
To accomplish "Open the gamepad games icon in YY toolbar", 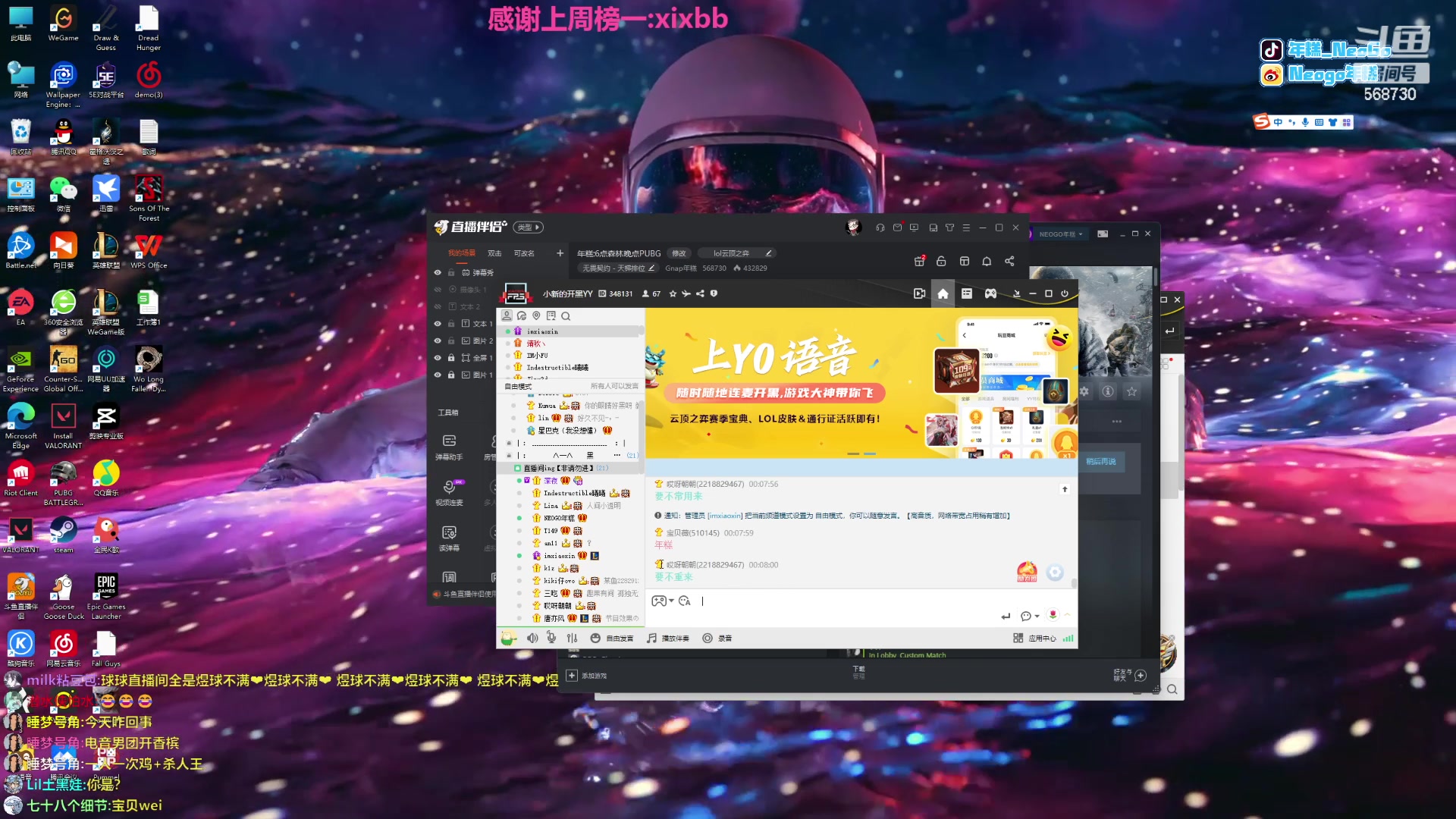I will pyautogui.click(x=990, y=293).
